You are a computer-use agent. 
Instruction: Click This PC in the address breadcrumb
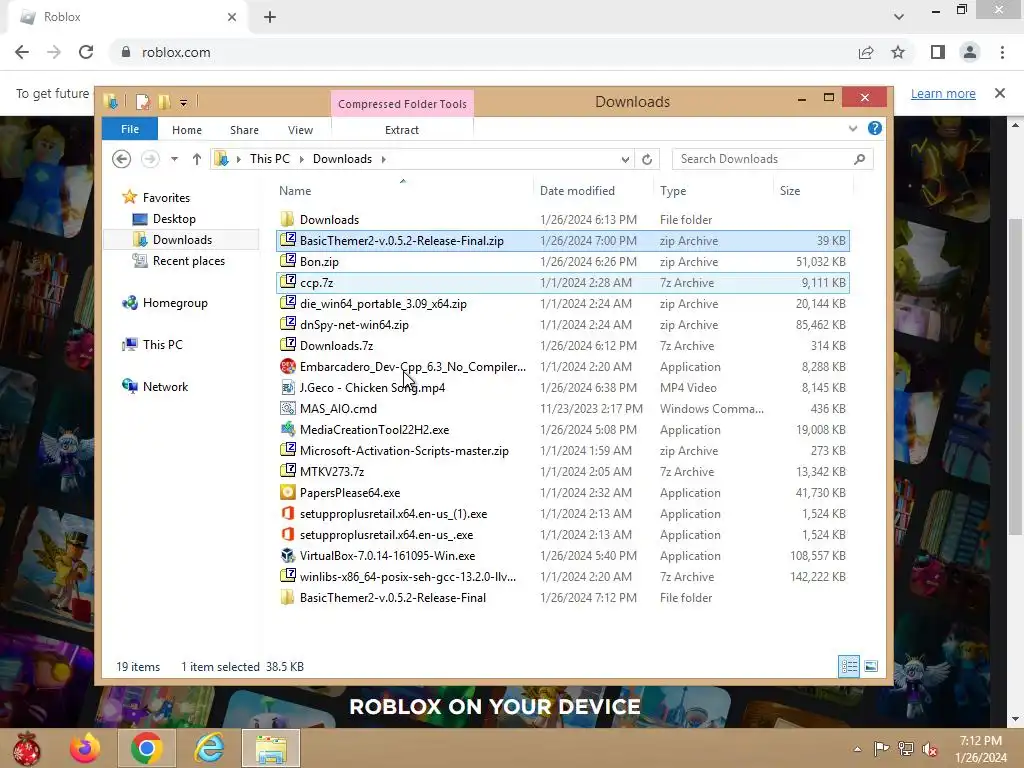pos(270,159)
